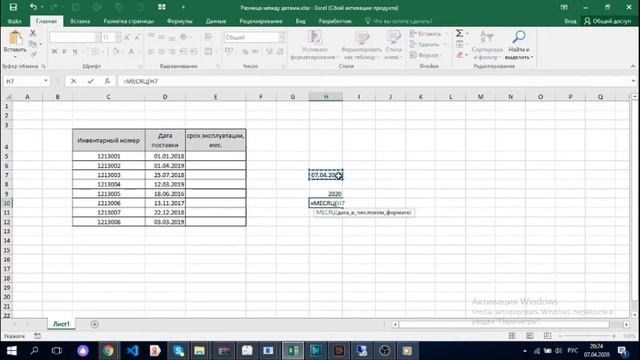Click the Wrap Text icon
Viewport: 640px width, 360px height.
point(208,37)
